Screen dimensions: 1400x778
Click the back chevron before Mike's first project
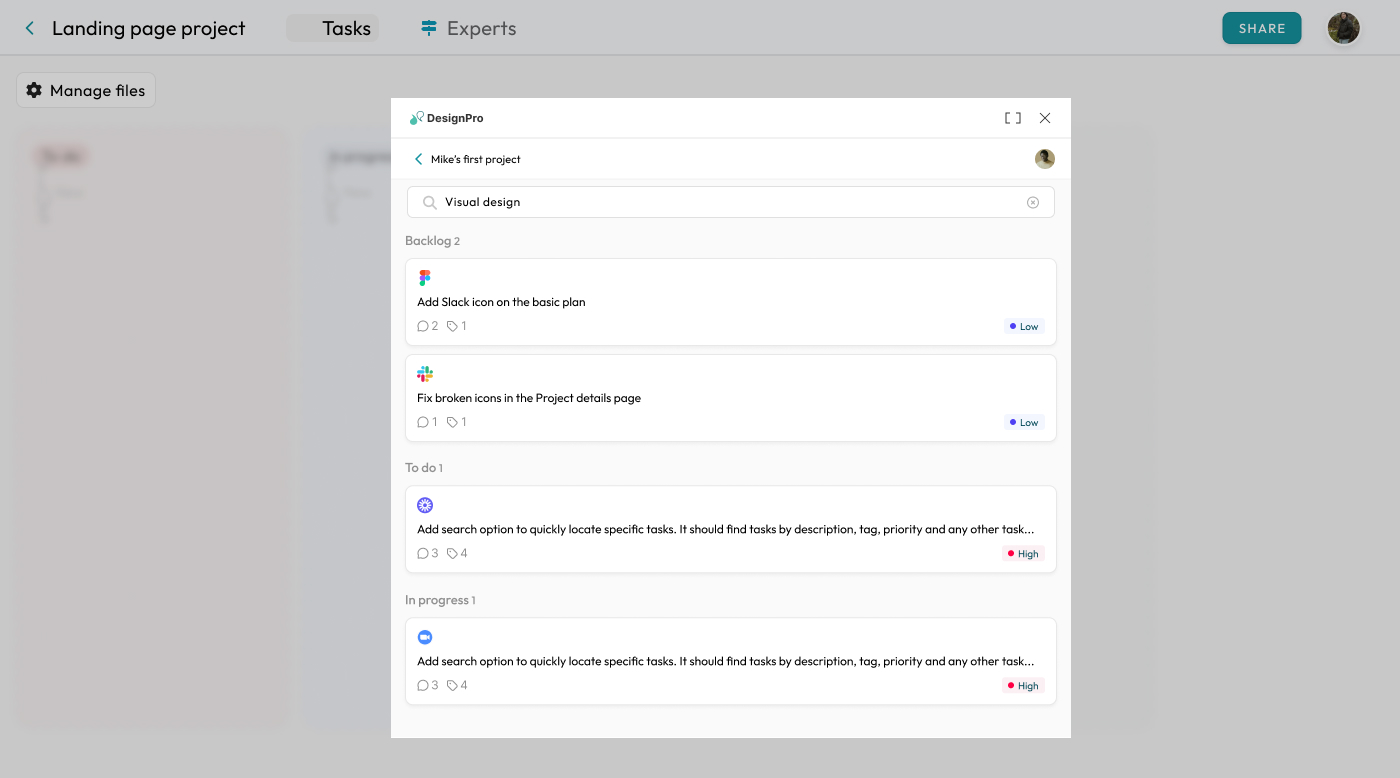418,158
